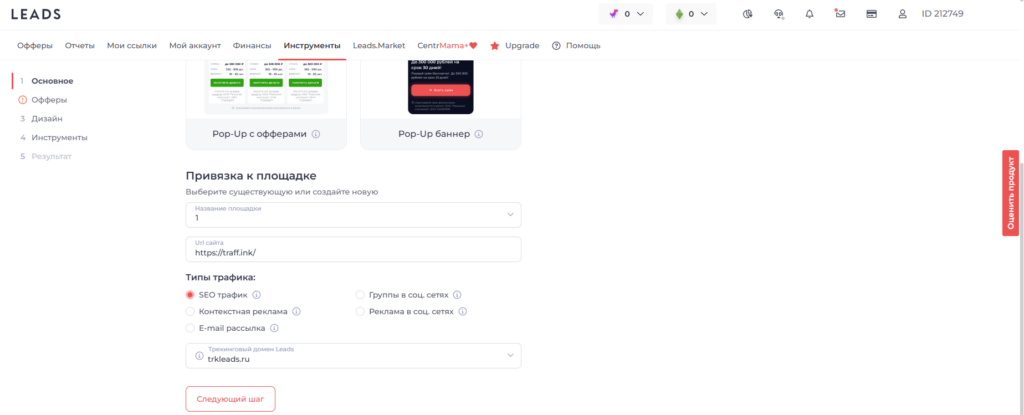Open the messages envelope icon
Image resolution: width=1024 pixels, height=415 pixels.
point(840,14)
